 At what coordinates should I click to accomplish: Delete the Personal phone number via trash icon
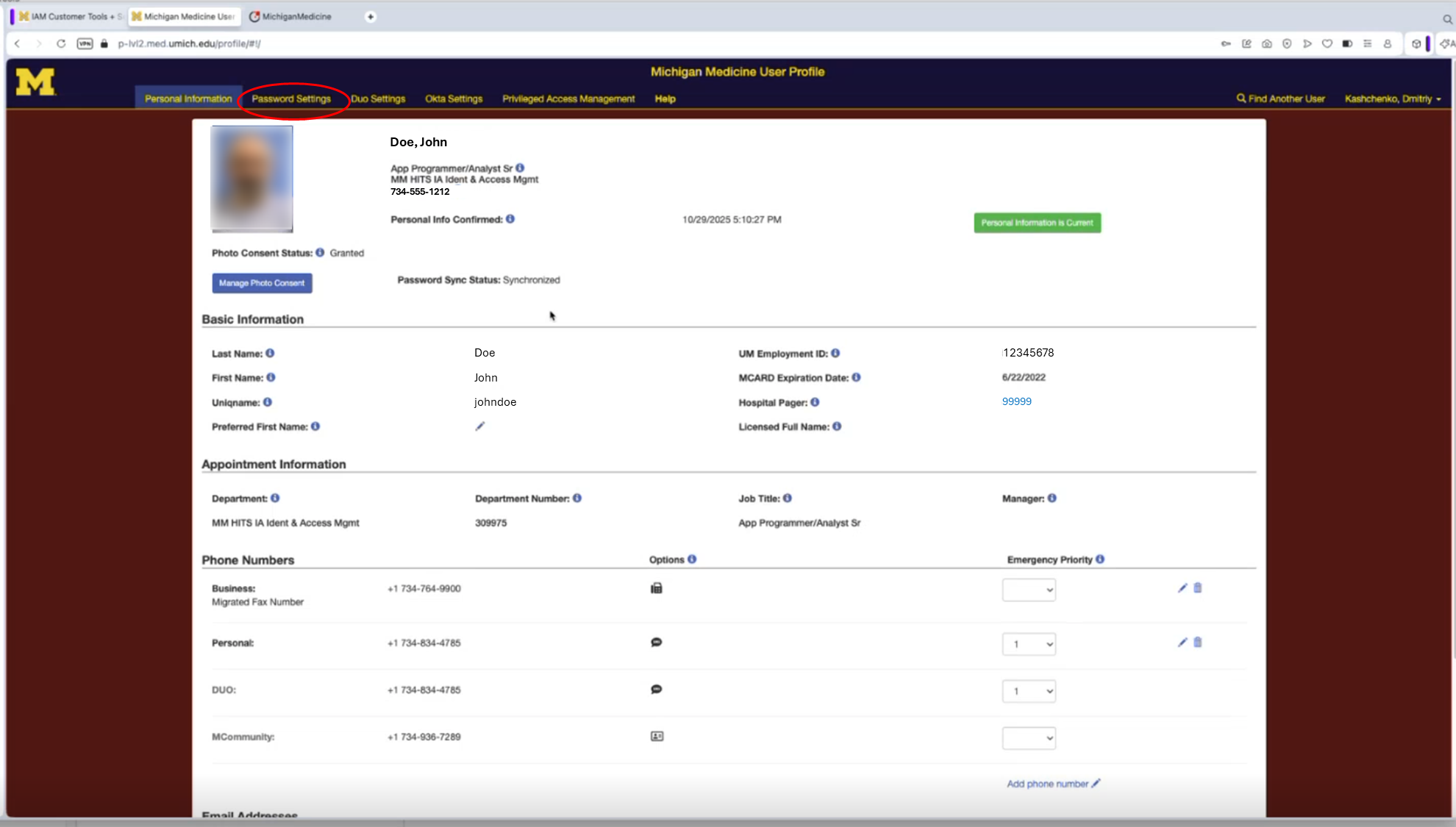click(1197, 642)
